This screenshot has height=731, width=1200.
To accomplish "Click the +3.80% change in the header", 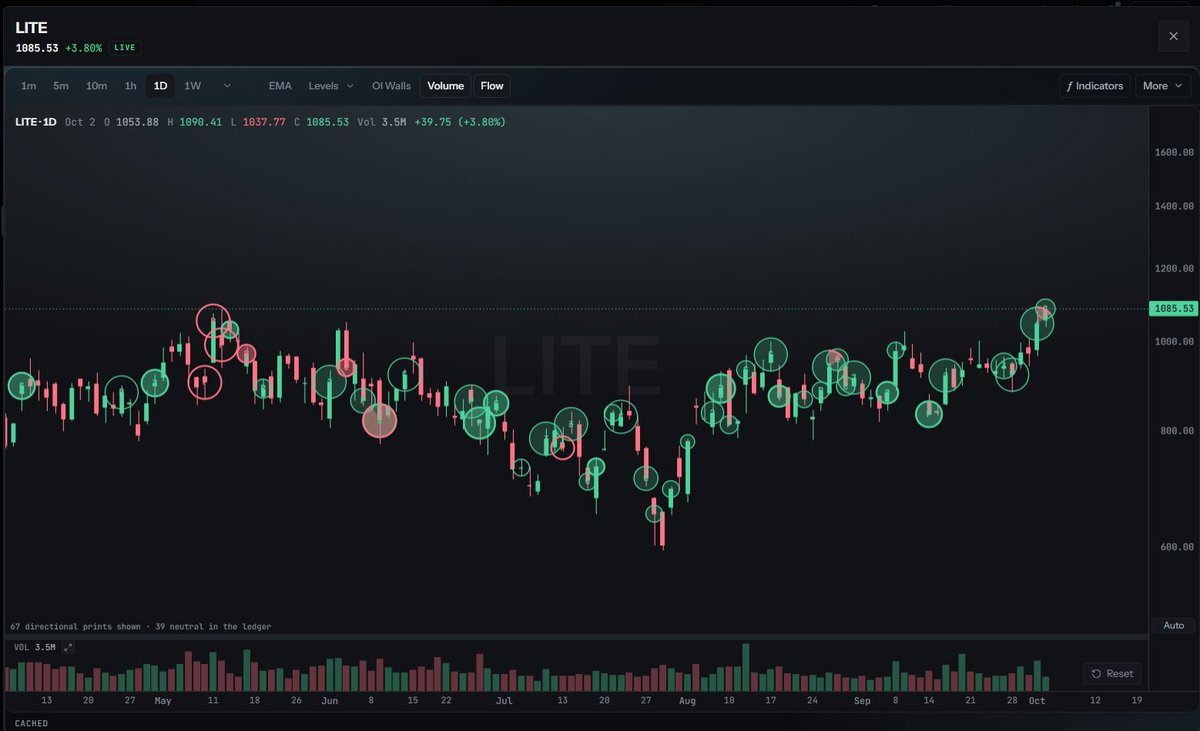I will click(x=84, y=47).
